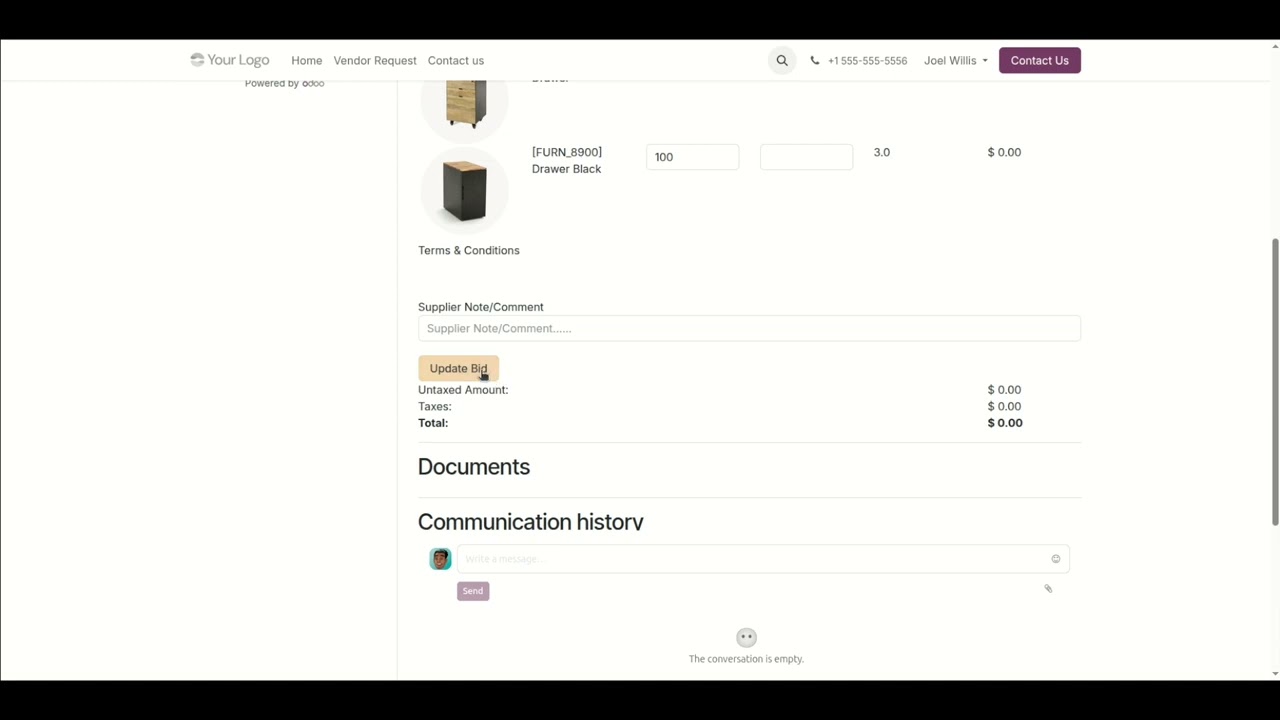Click the Powered by Odoo link
The width and height of the screenshot is (1280, 720).
[x=284, y=83]
